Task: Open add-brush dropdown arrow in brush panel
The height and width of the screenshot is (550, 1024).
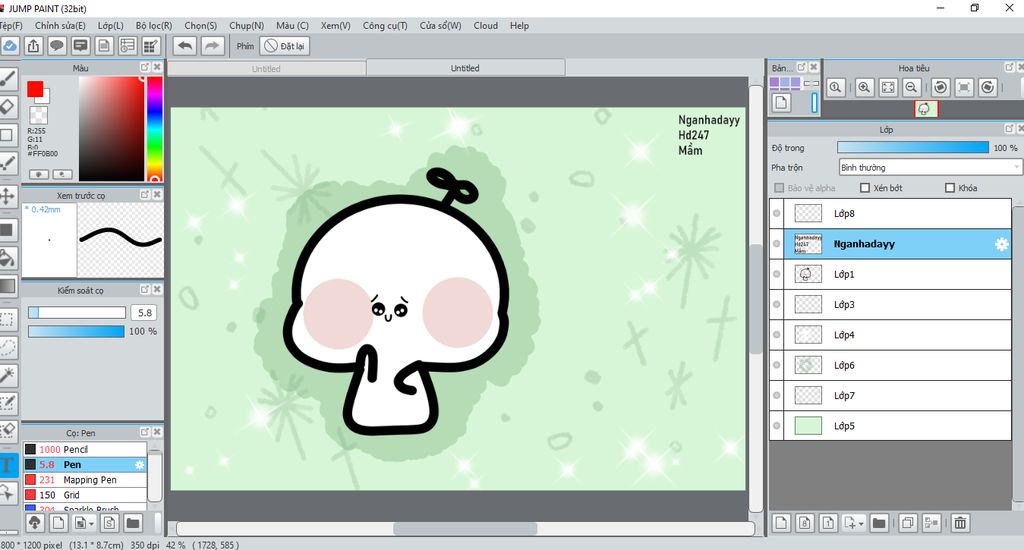Action: click(x=91, y=523)
